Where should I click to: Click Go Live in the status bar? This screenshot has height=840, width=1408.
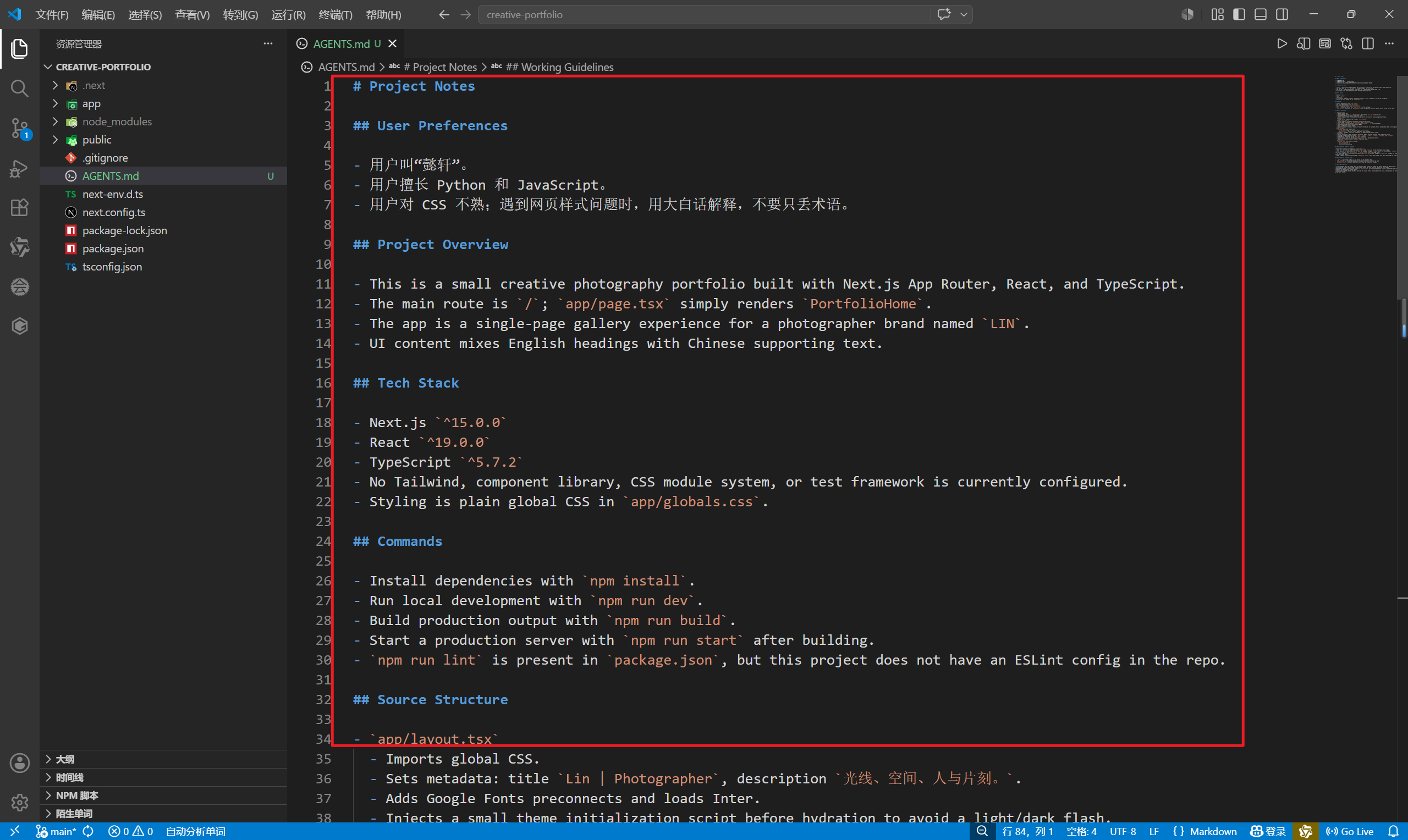1350,831
